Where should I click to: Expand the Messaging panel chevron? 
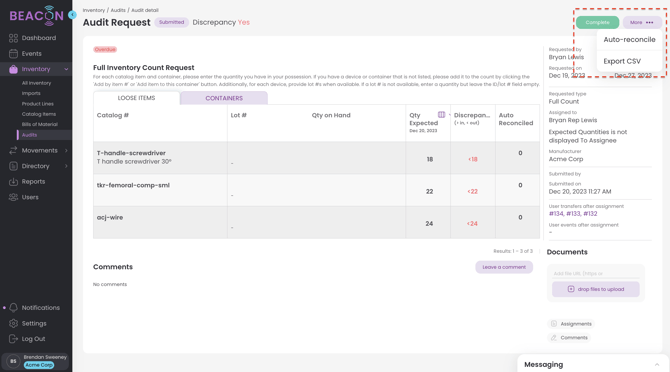click(657, 364)
